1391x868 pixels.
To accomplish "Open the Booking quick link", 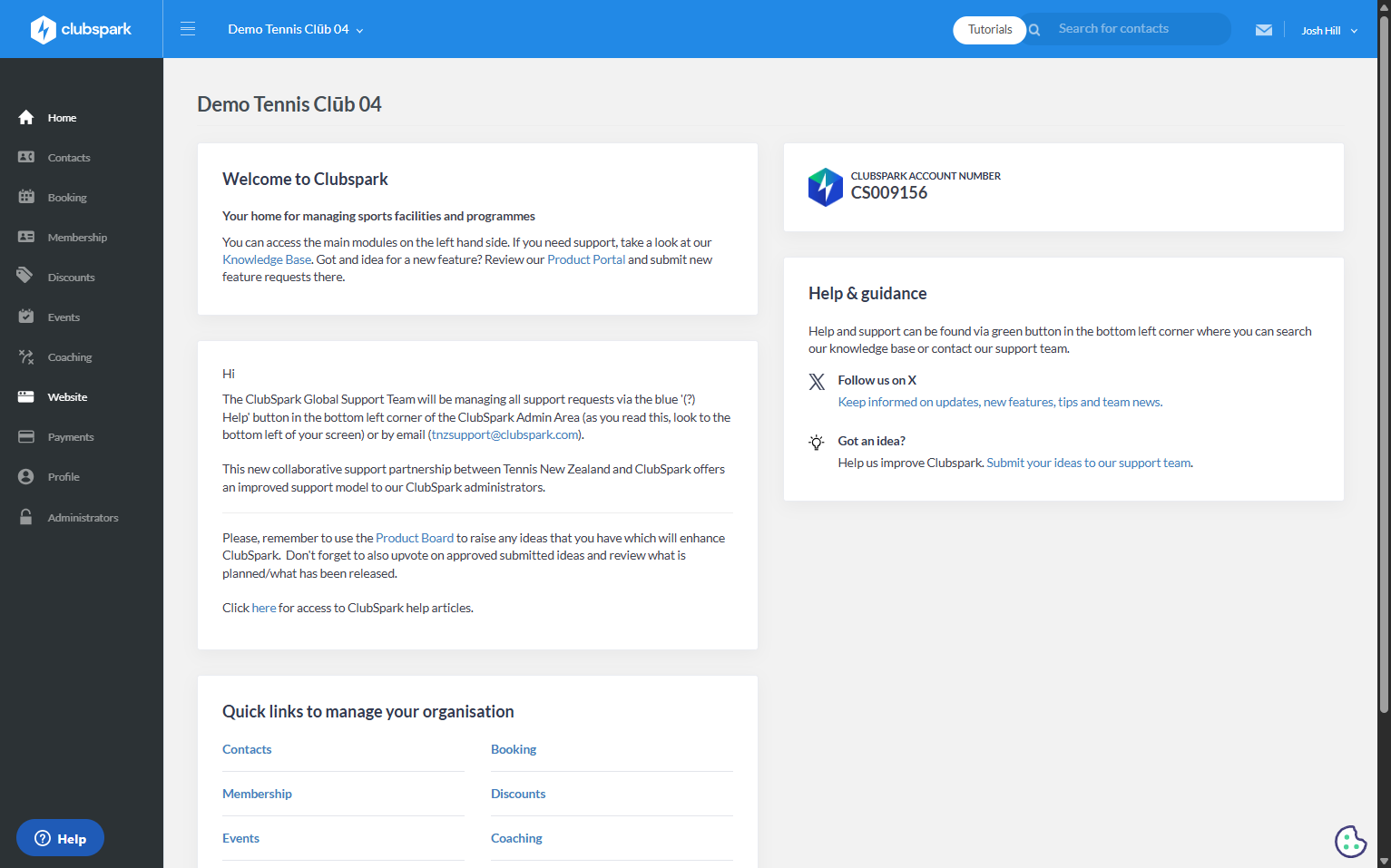I will 514,749.
